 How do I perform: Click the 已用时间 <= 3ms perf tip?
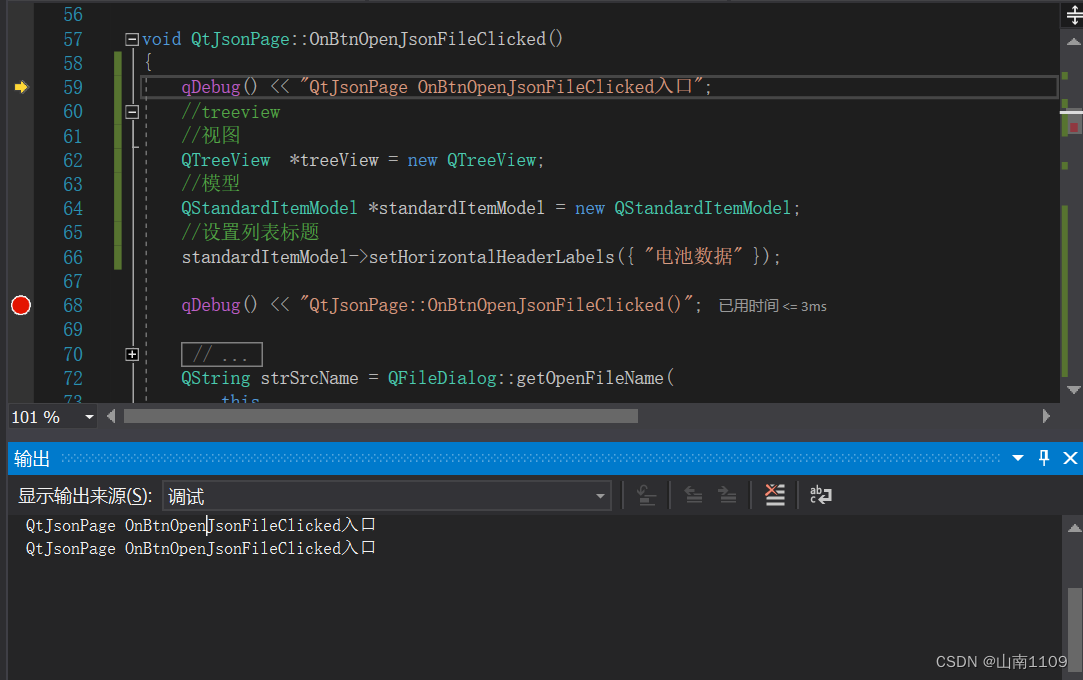tap(772, 306)
